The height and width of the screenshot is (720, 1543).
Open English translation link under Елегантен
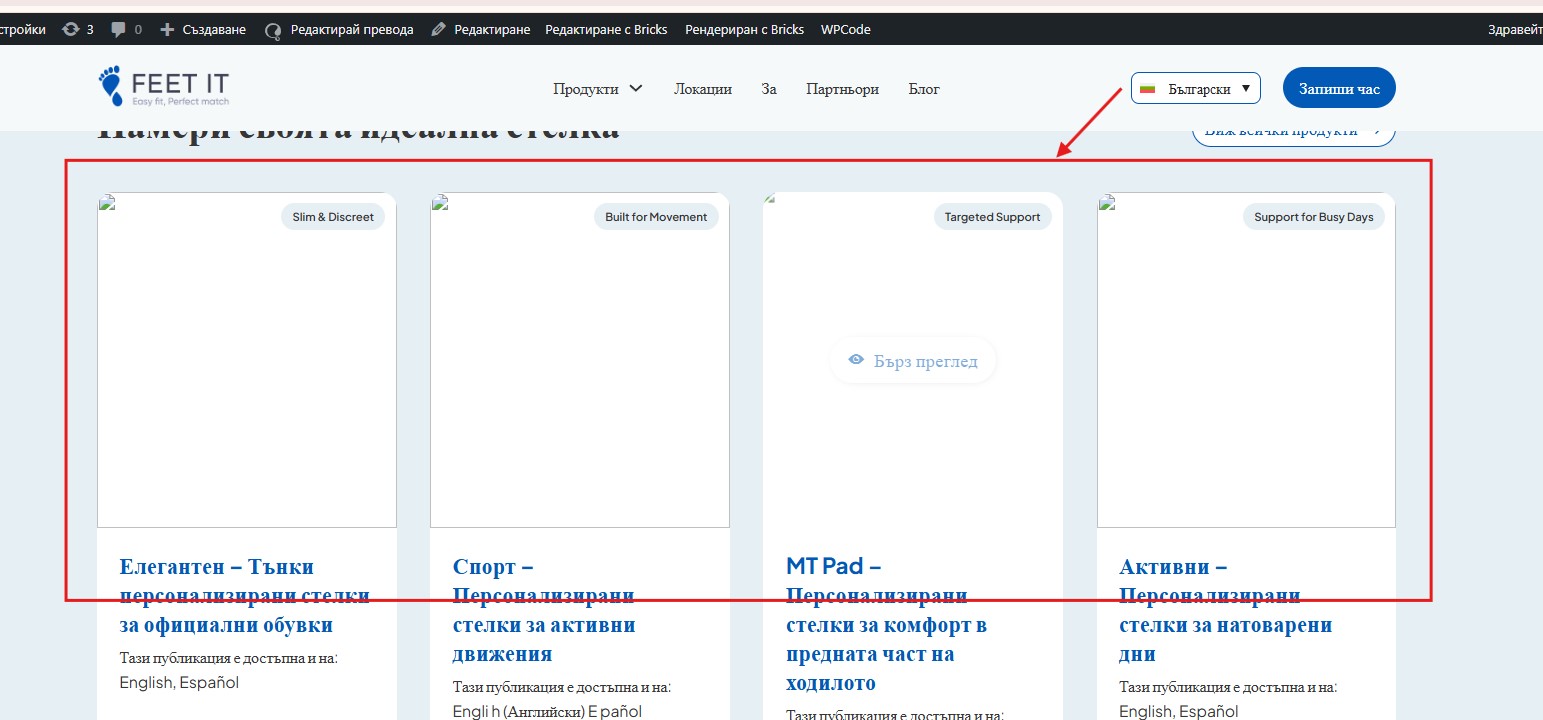click(145, 683)
